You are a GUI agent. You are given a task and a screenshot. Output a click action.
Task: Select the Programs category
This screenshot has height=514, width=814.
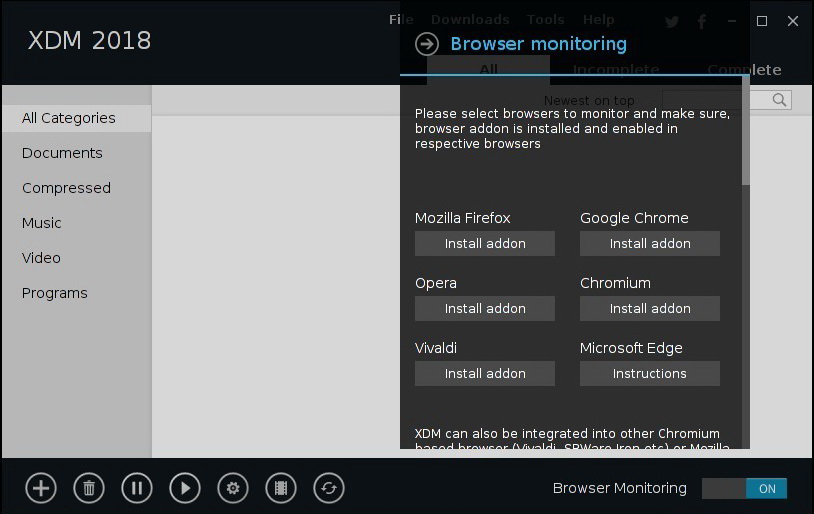(x=55, y=293)
